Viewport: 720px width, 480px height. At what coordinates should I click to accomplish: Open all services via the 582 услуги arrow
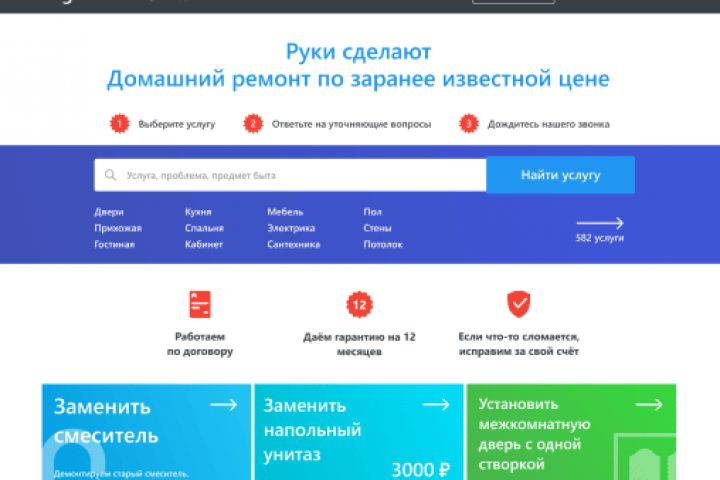600,223
